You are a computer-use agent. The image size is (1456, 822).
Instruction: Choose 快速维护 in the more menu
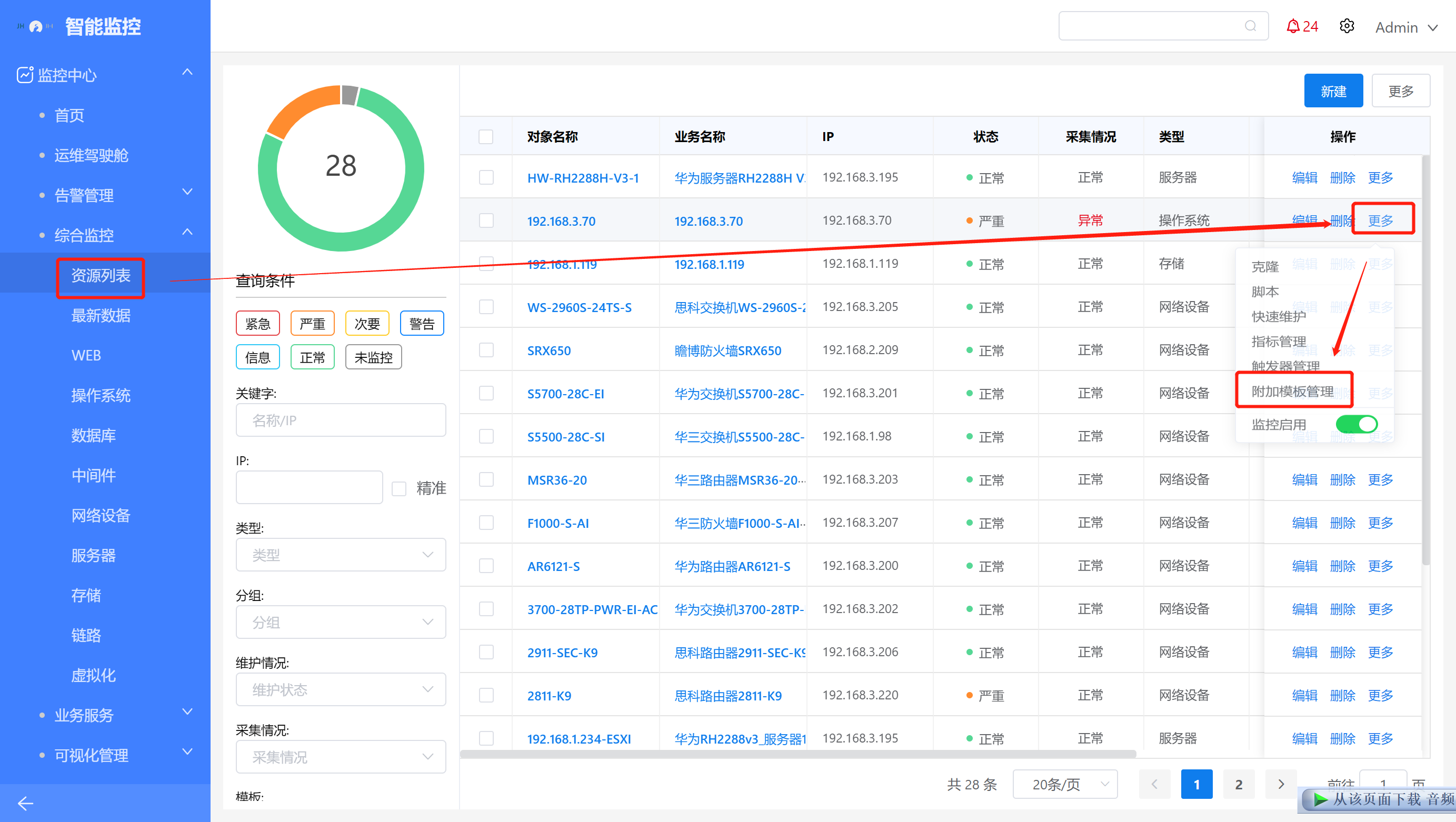pyautogui.click(x=1279, y=316)
